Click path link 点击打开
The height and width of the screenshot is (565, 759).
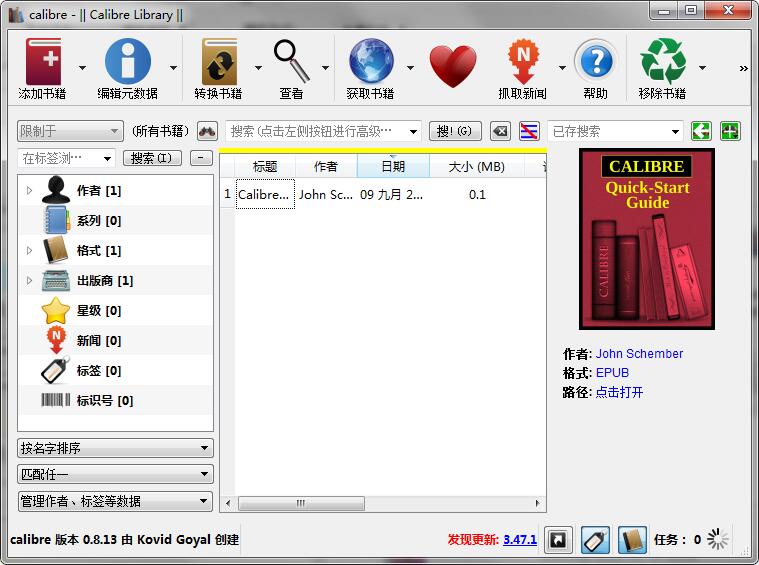click(x=619, y=392)
